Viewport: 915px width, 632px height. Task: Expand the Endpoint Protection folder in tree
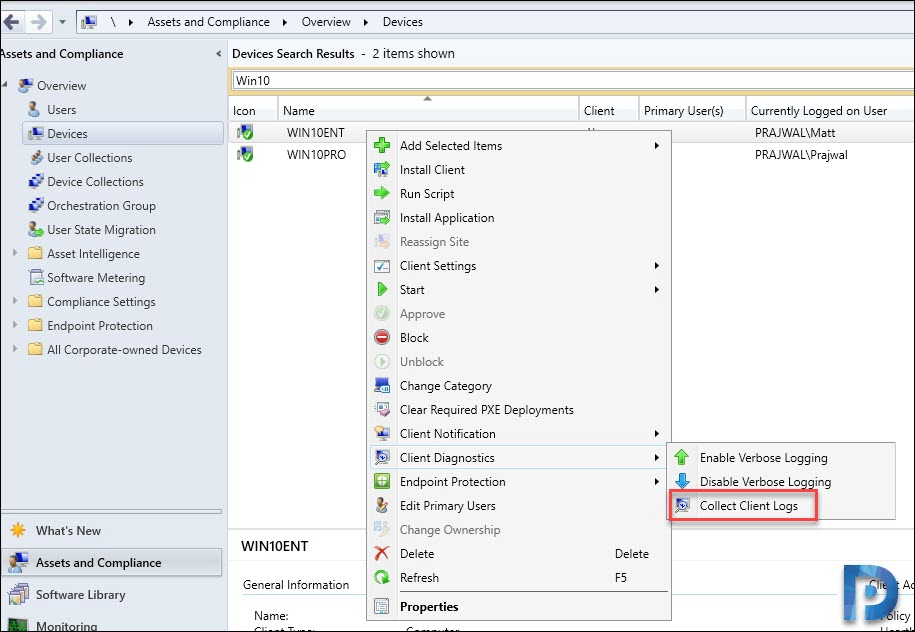coord(16,324)
